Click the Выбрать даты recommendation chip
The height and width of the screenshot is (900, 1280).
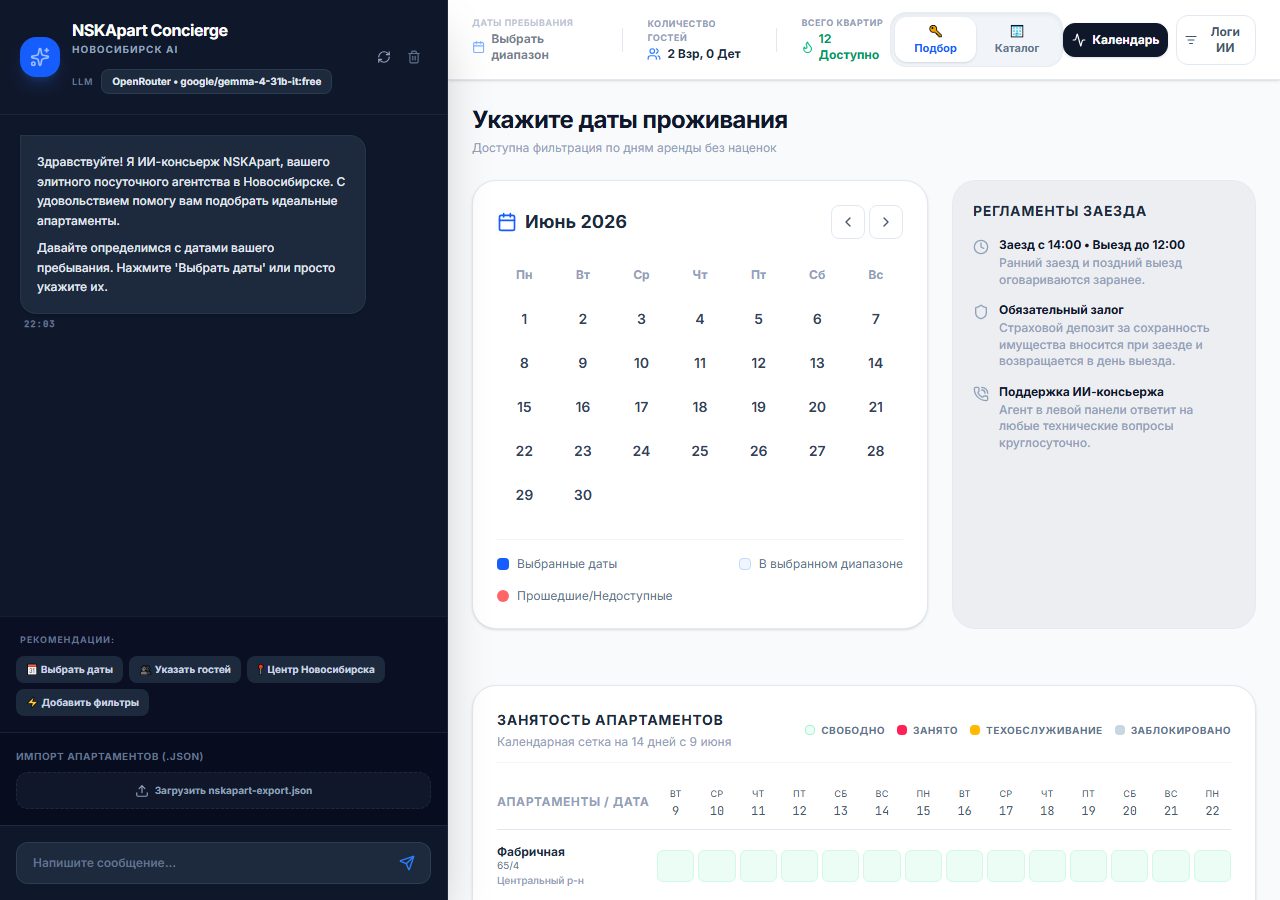69,670
